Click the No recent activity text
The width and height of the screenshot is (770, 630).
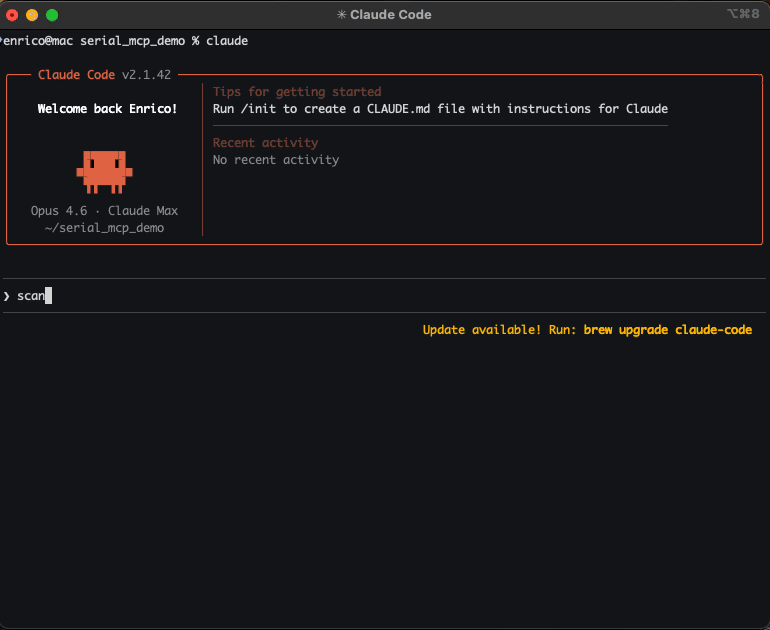point(276,160)
